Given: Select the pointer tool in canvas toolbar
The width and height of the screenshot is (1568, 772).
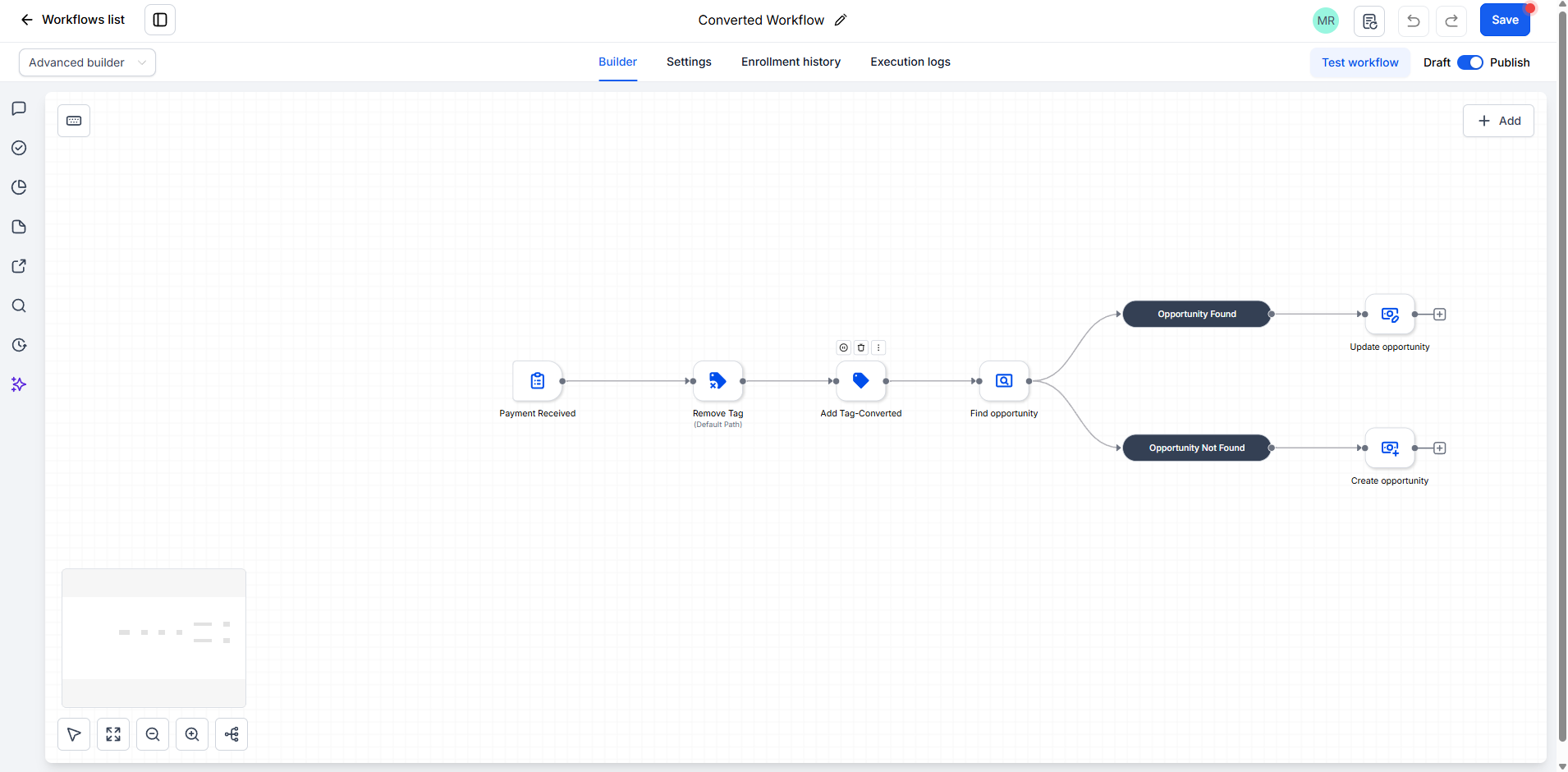Looking at the screenshot, I should (x=74, y=734).
